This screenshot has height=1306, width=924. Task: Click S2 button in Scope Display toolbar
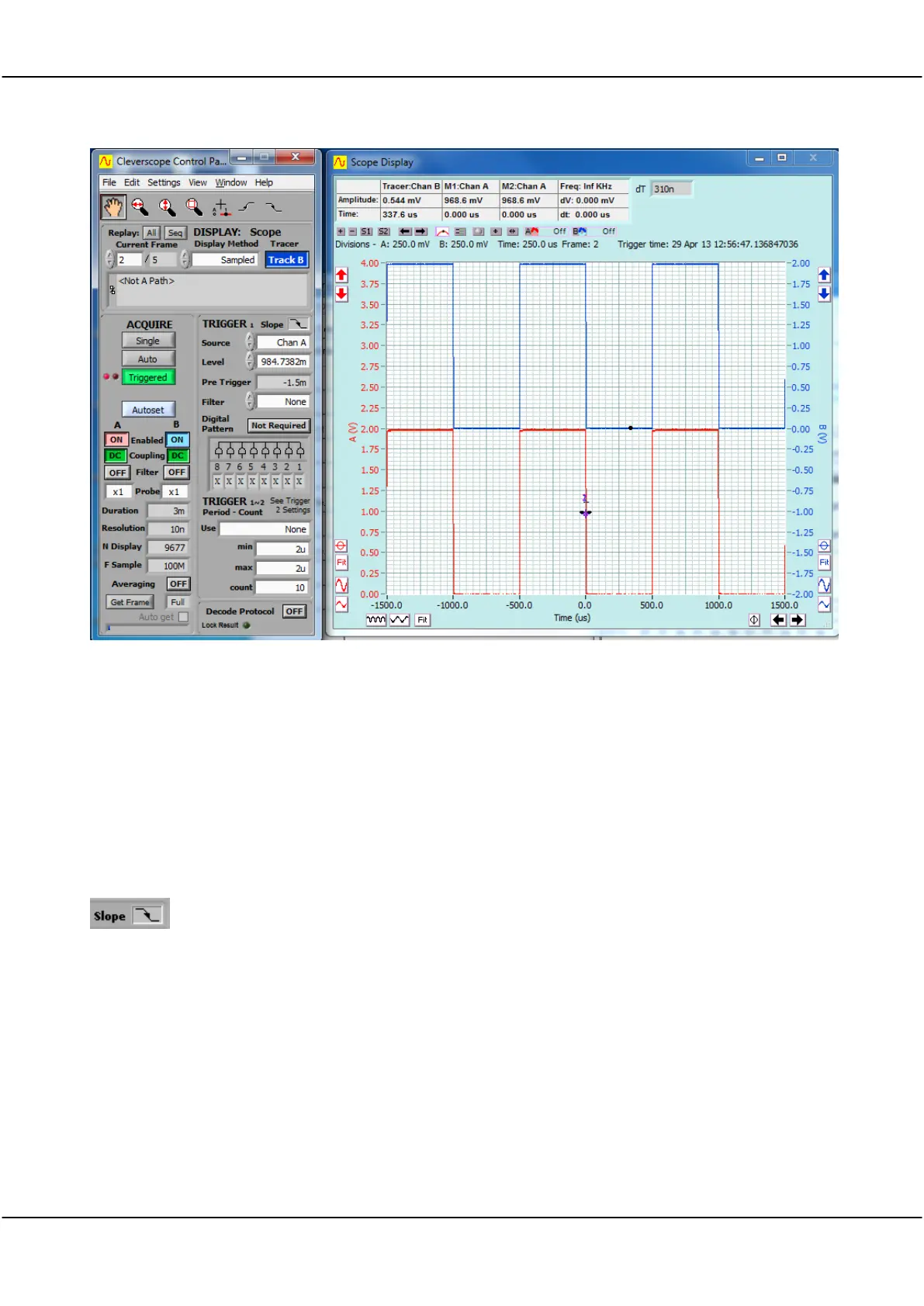point(383,231)
